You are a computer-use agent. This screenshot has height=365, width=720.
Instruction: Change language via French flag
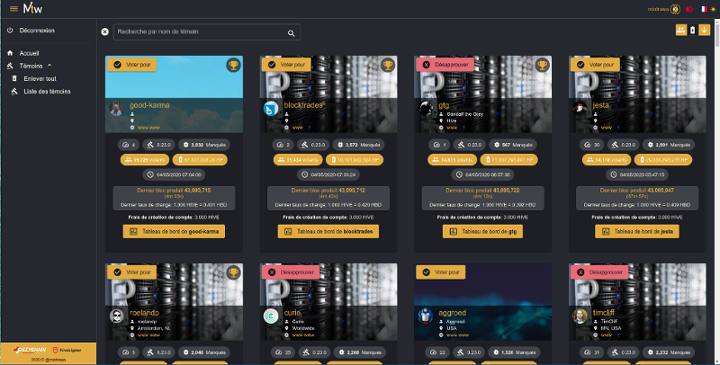point(703,9)
